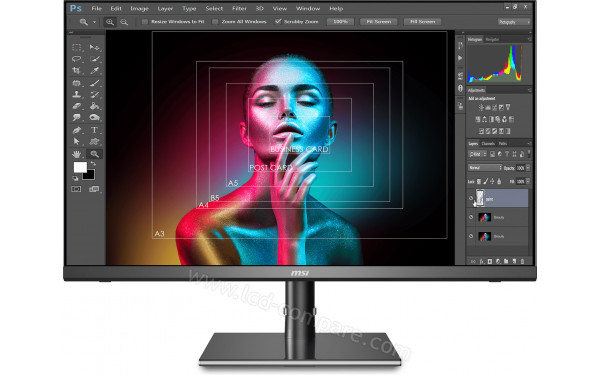This screenshot has width=600, height=375.
Task: Click the Actions play icon in side dock
Action: coord(460,58)
